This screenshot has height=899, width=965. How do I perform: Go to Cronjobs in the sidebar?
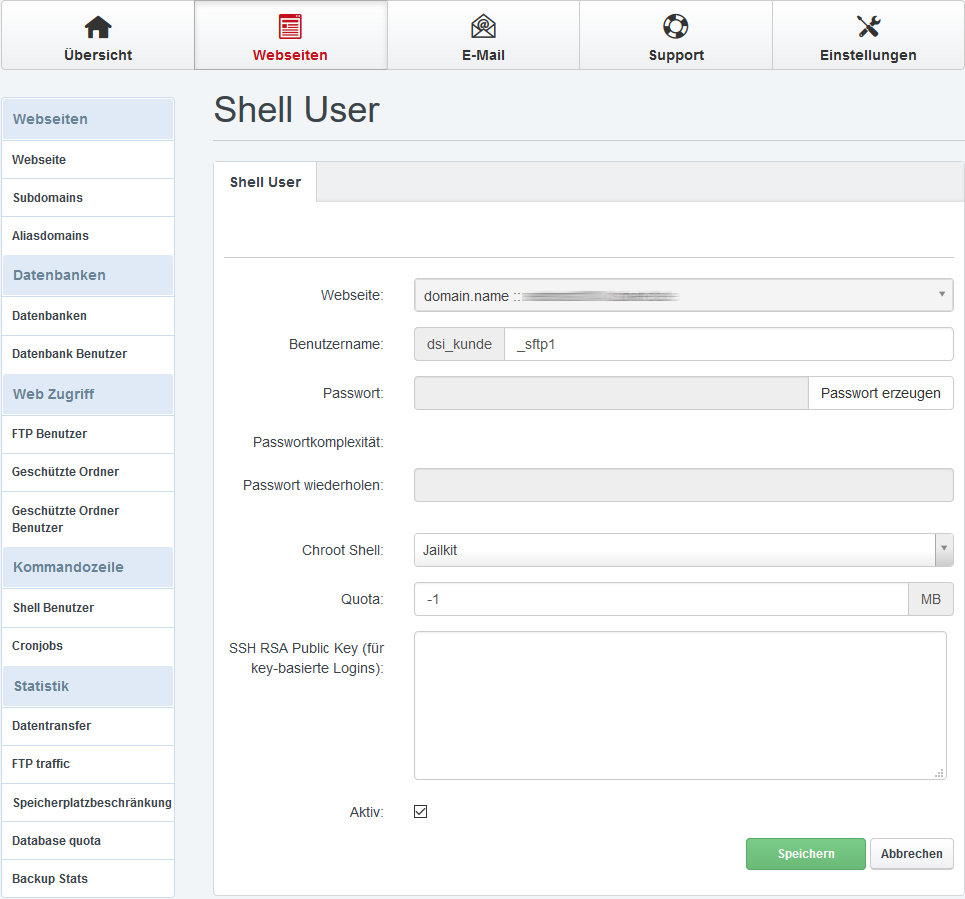(38, 646)
